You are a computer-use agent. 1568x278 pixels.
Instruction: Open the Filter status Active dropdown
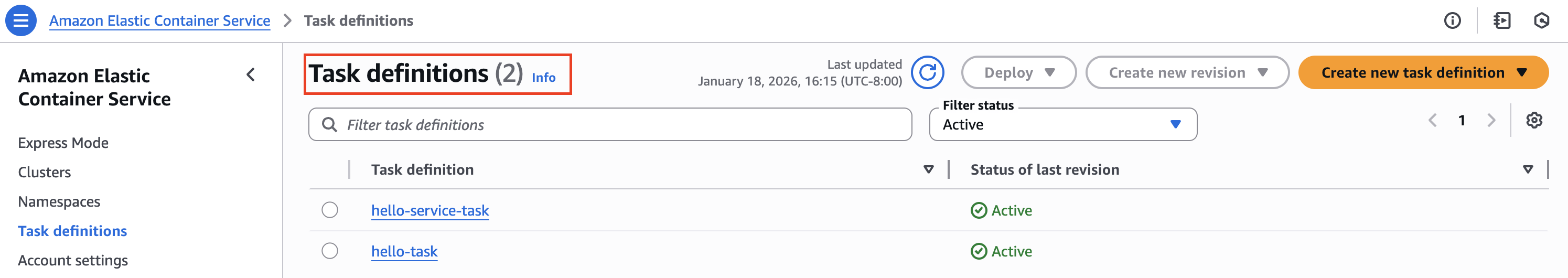(x=1062, y=125)
